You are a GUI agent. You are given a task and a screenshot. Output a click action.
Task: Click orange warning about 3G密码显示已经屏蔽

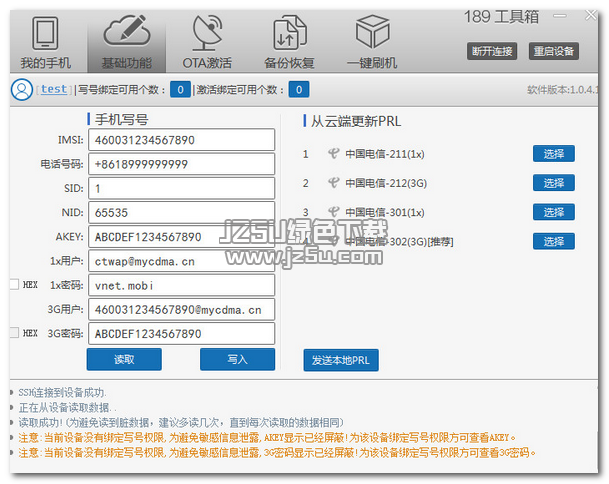pyautogui.click(x=277, y=452)
